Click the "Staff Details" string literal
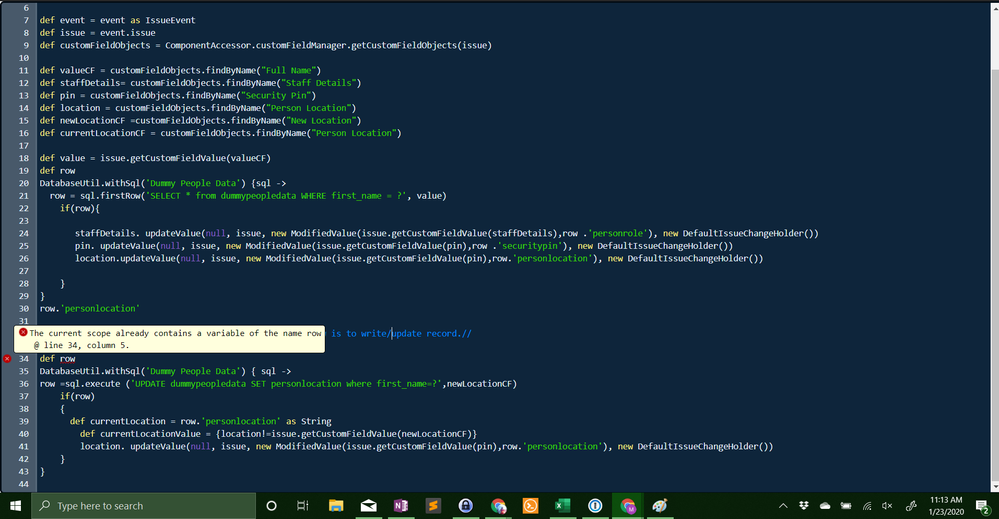The height and width of the screenshot is (519, 999). pos(319,83)
